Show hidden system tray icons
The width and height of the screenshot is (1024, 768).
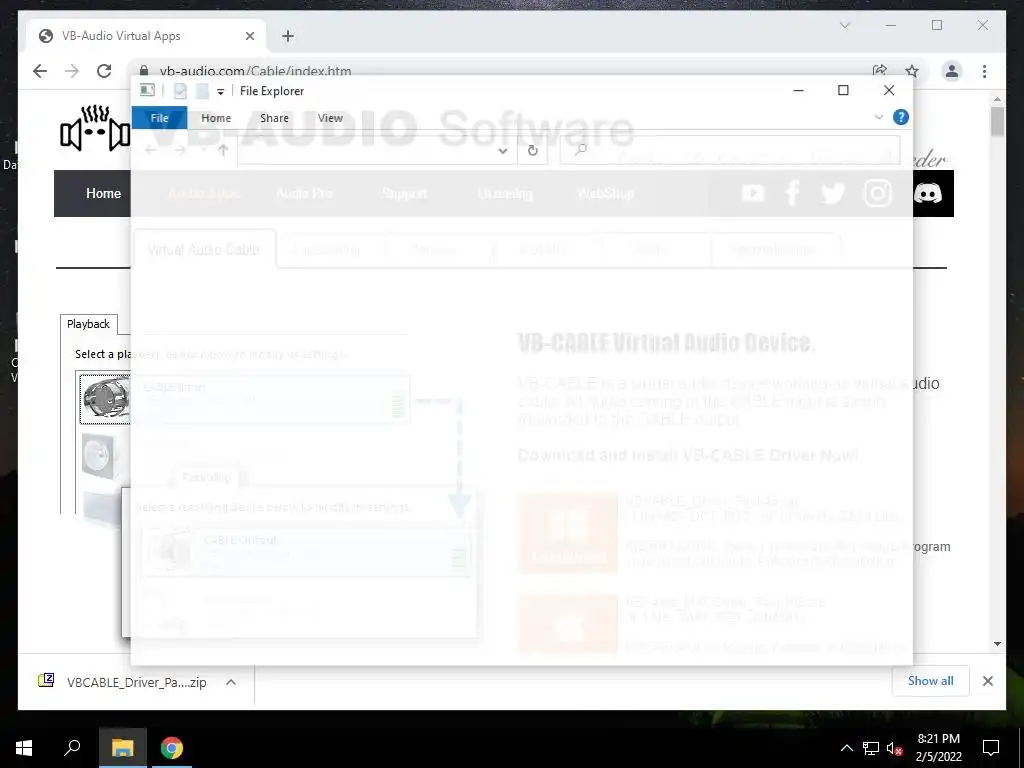(846, 748)
